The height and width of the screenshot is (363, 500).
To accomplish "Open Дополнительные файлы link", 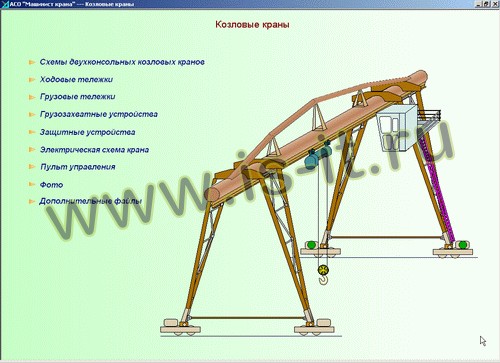I will pyautogui.click(x=91, y=201).
